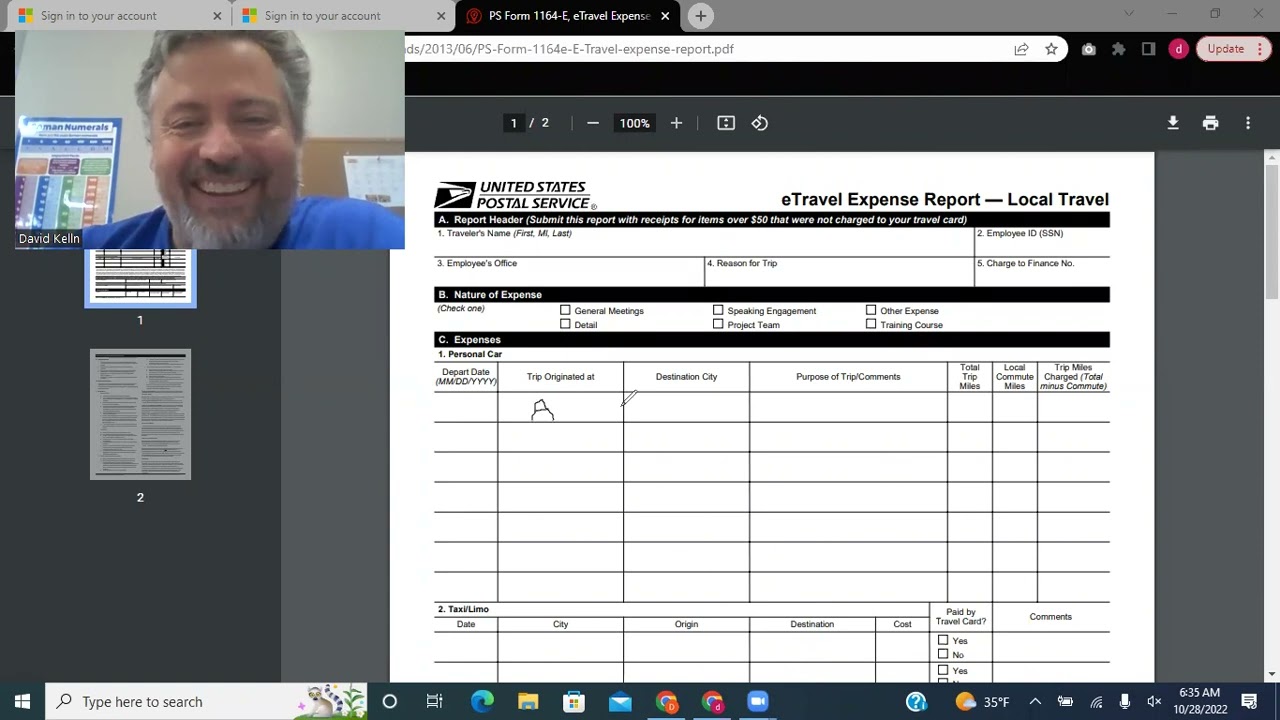This screenshot has height=720, width=1280.
Task: Click the Traveler's Name field label
Action: [x=504, y=233]
